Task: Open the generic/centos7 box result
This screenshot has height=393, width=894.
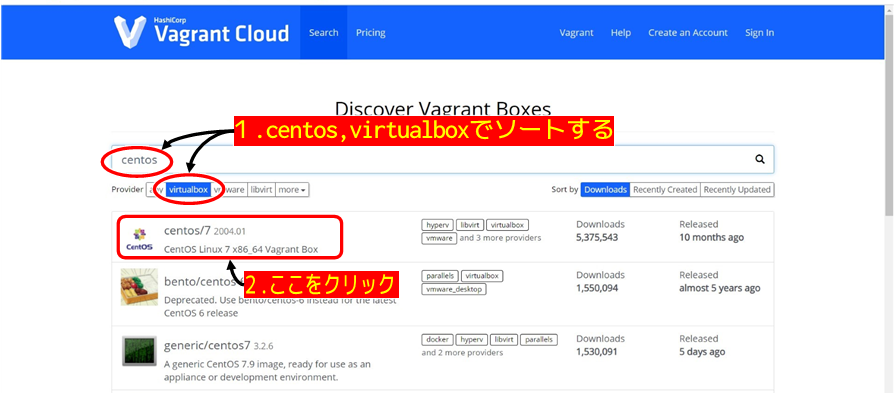Action: click(x=207, y=345)
